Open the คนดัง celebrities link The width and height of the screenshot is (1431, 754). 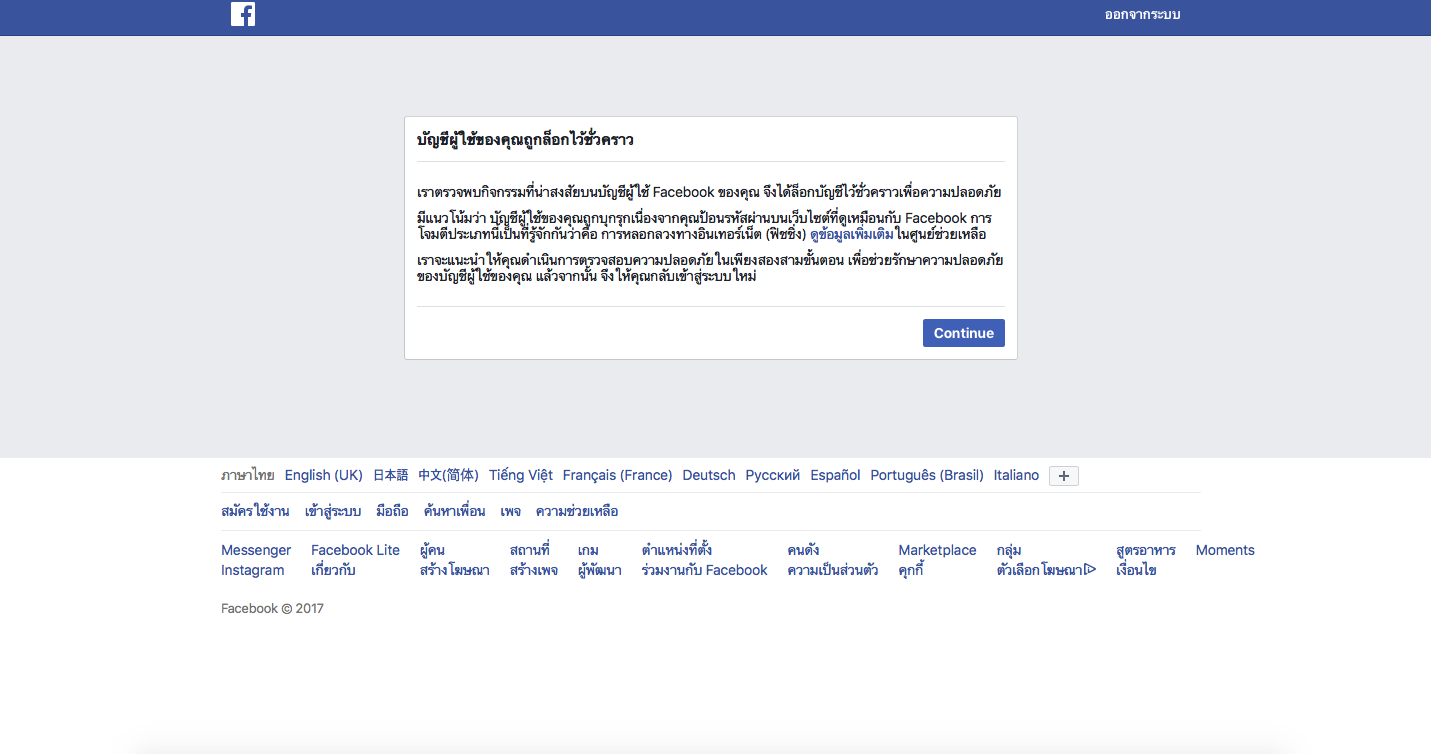[804, 550]
